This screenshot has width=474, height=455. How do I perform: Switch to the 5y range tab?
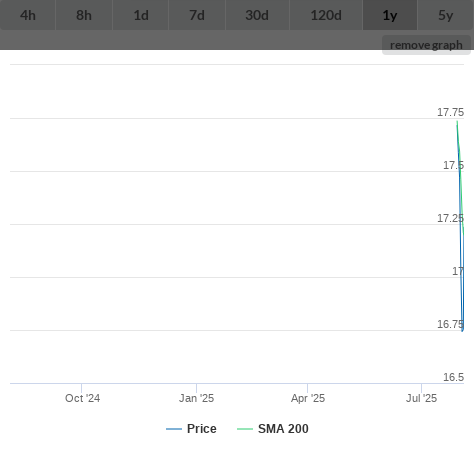[446, 15]
